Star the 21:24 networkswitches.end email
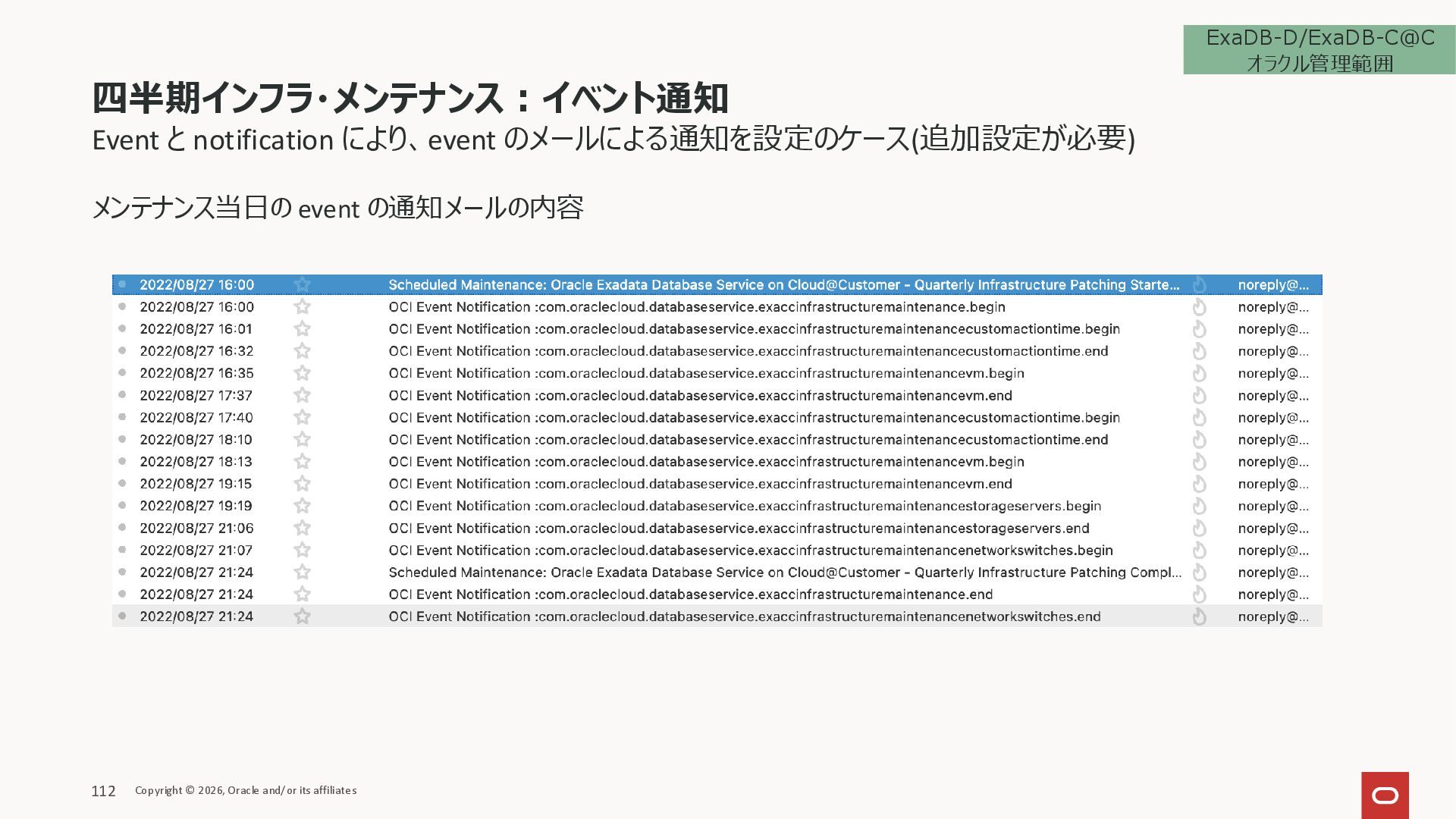The width and height of the screenshot is (1456, 819). point(302,617)
